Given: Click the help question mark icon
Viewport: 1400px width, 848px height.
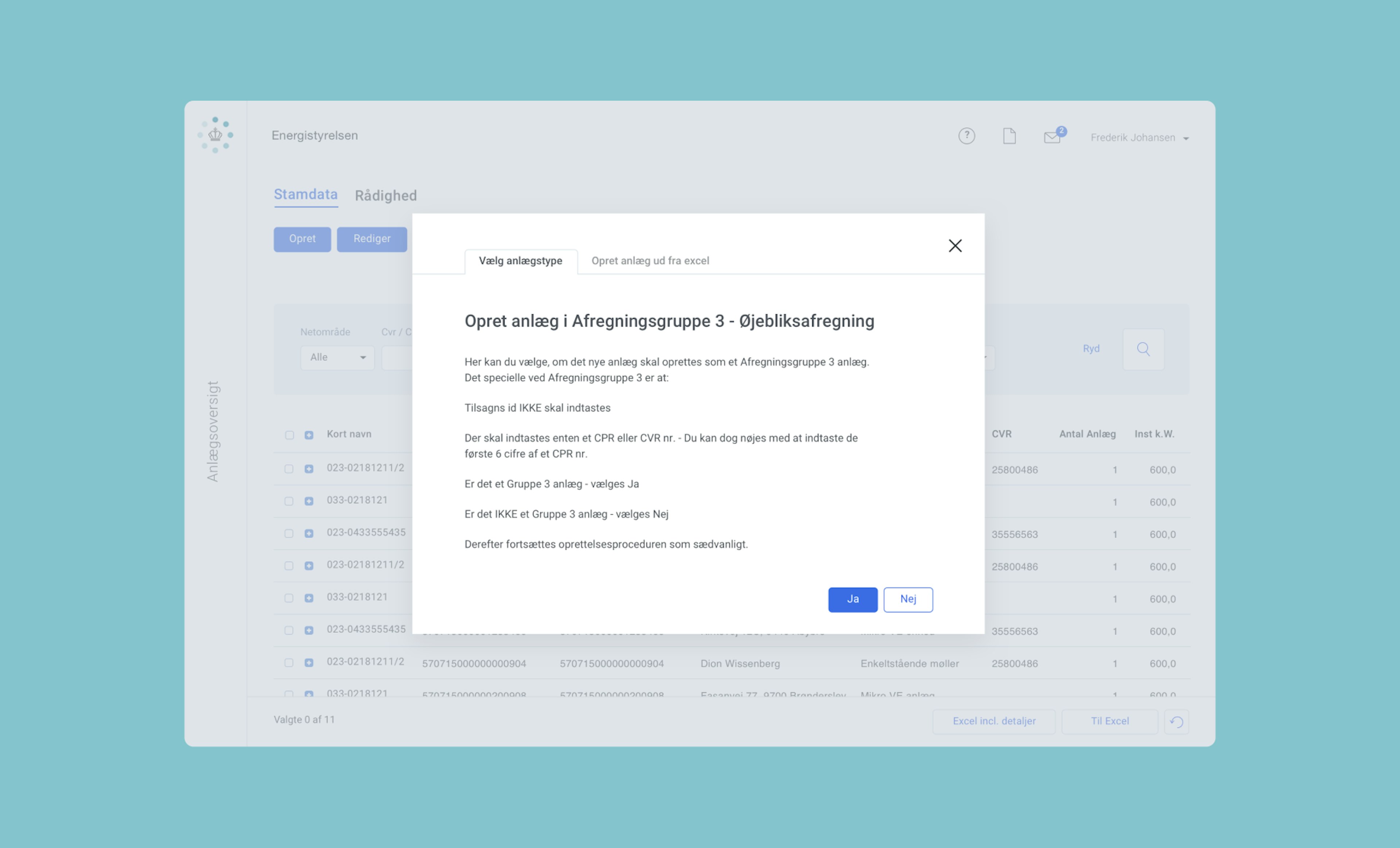Looking at the screenshot, I should [x=967, y=136].
